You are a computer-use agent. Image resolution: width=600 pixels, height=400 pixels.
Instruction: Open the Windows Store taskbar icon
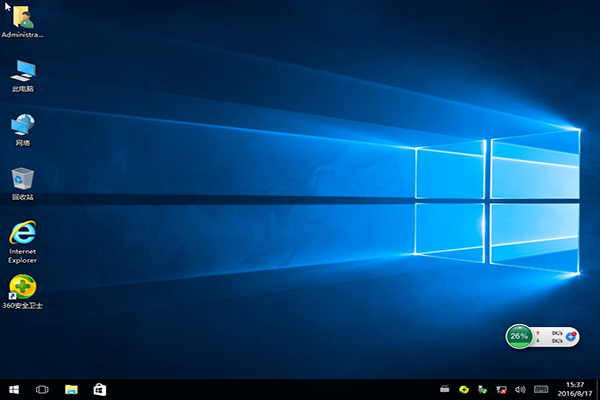(x=100, y=390)
